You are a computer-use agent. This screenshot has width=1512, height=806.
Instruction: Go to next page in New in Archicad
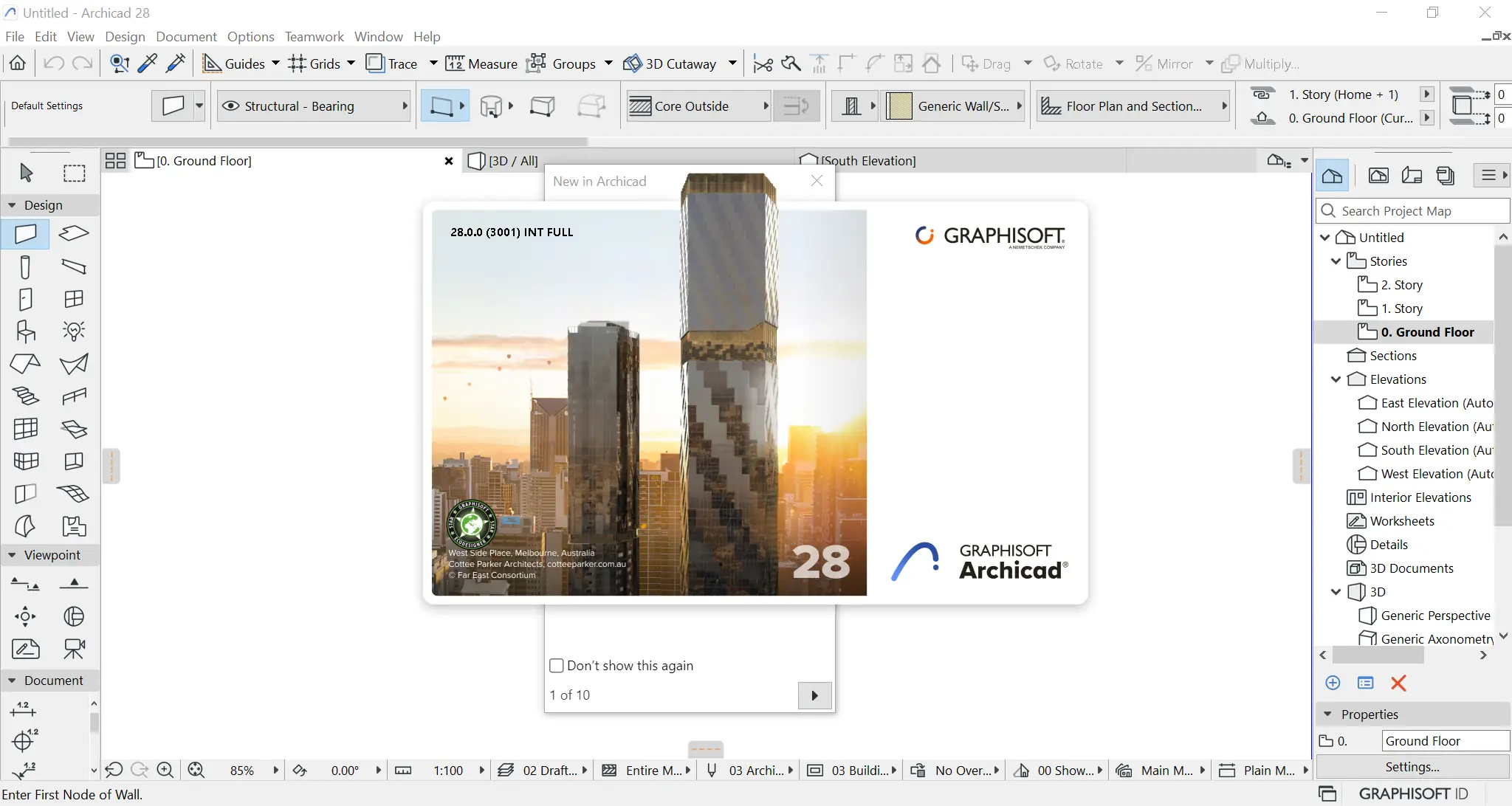pos(814,695)
